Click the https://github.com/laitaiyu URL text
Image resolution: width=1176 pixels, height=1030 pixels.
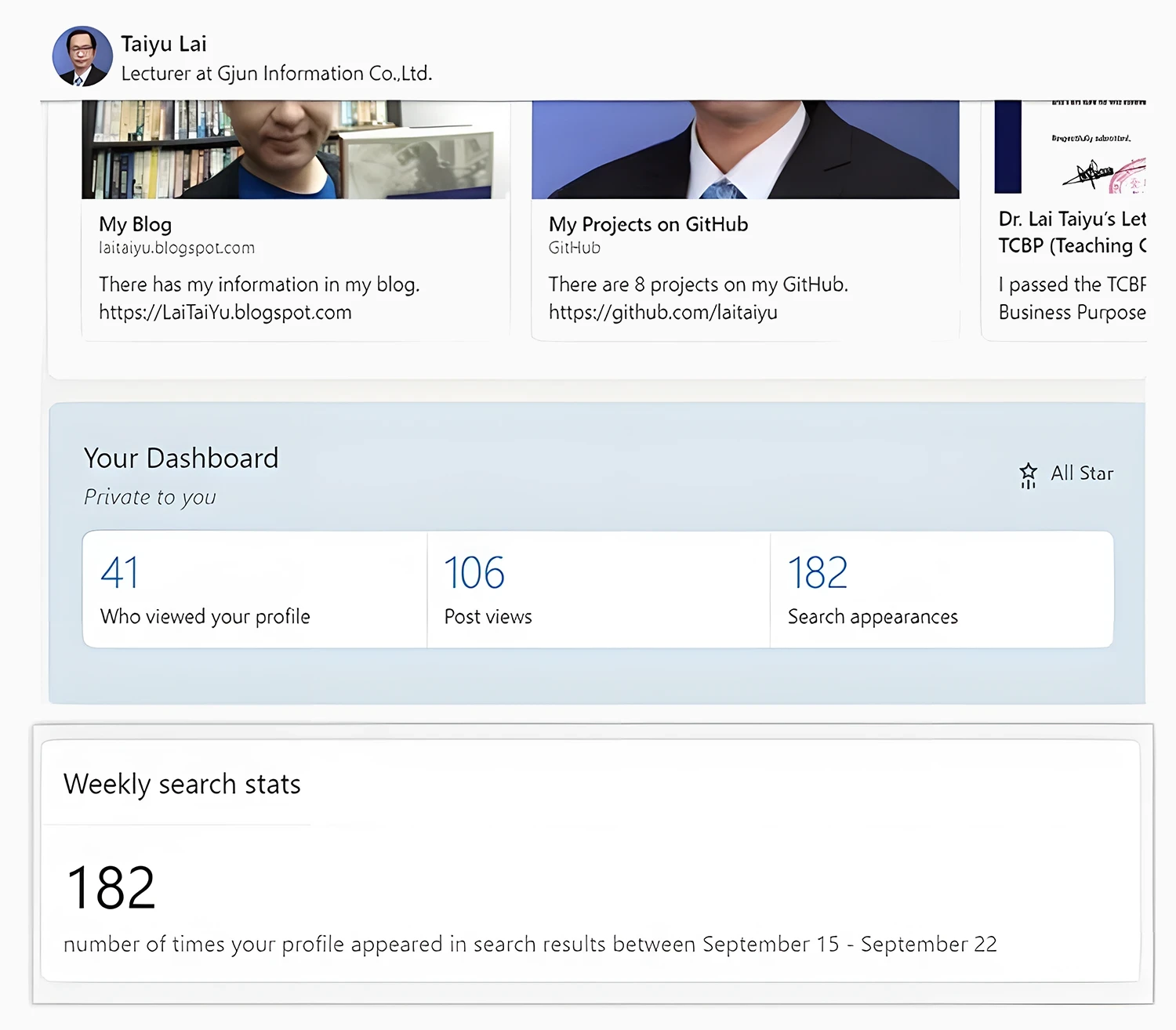pyautogui.click(x=662, y=313)
